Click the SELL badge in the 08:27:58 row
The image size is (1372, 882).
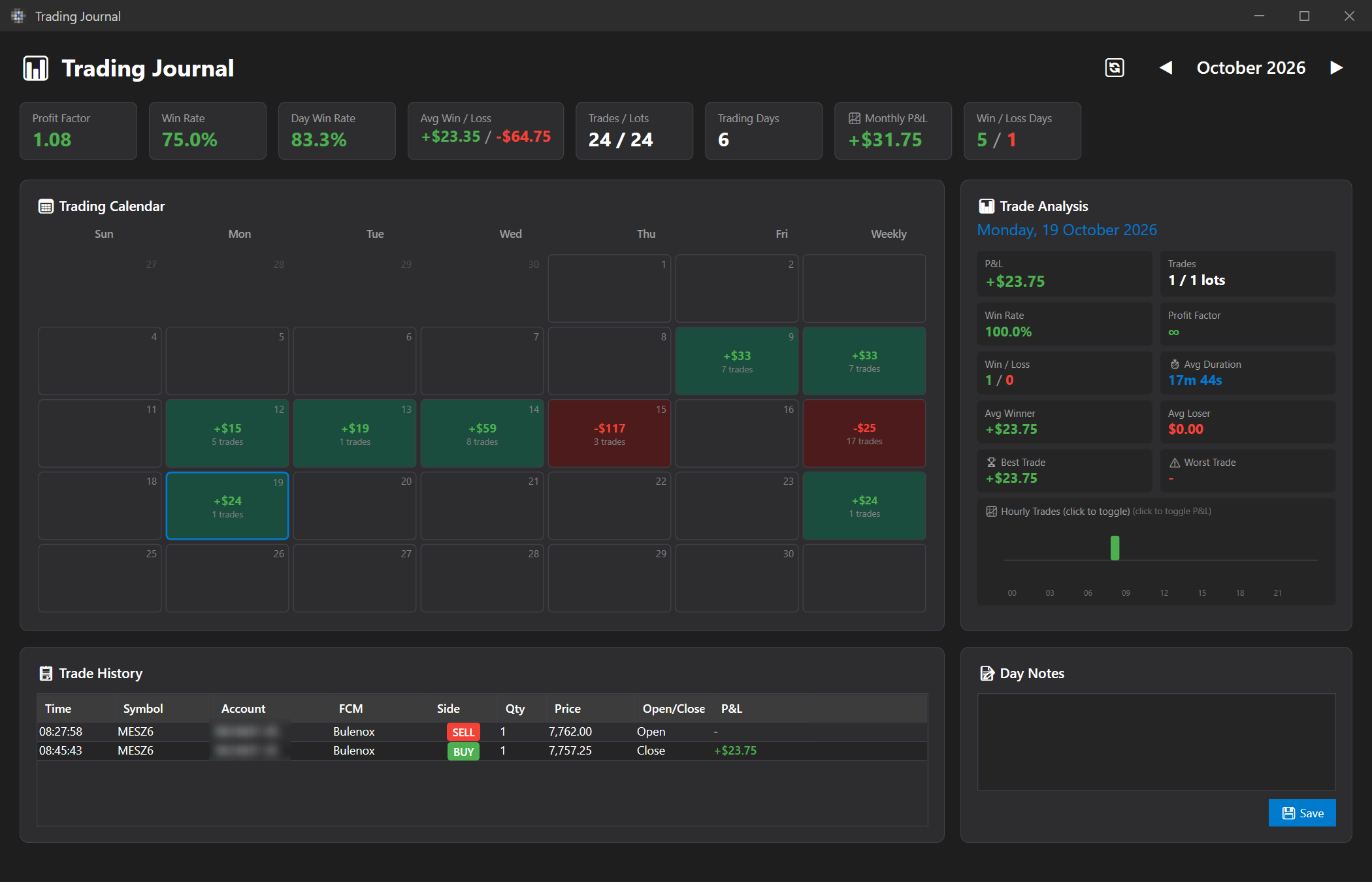point(463,732)
